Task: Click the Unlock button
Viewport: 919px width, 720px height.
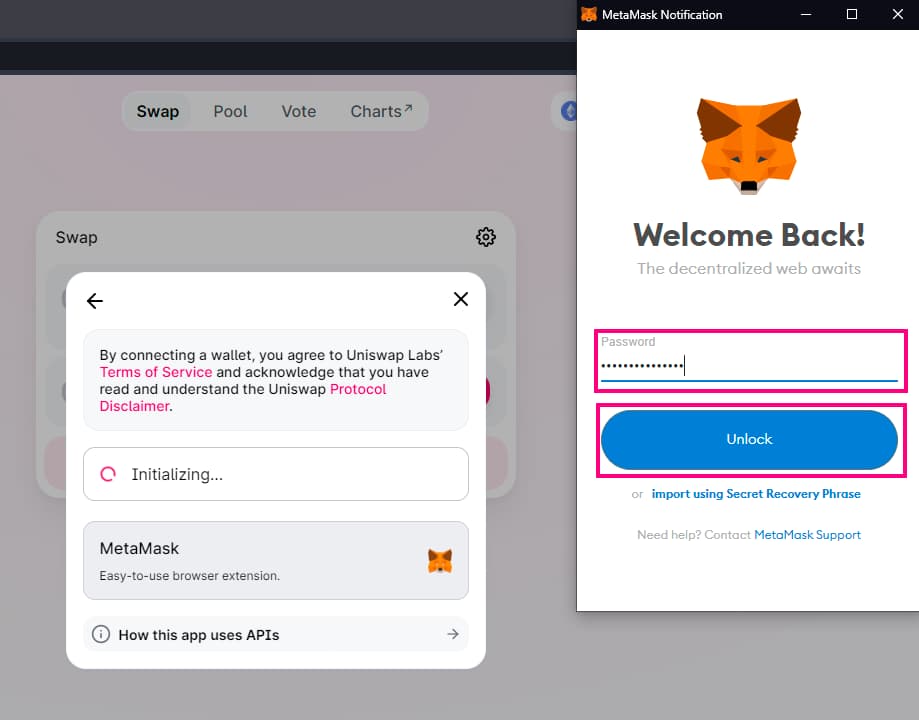Action: [x=749, y=439]
